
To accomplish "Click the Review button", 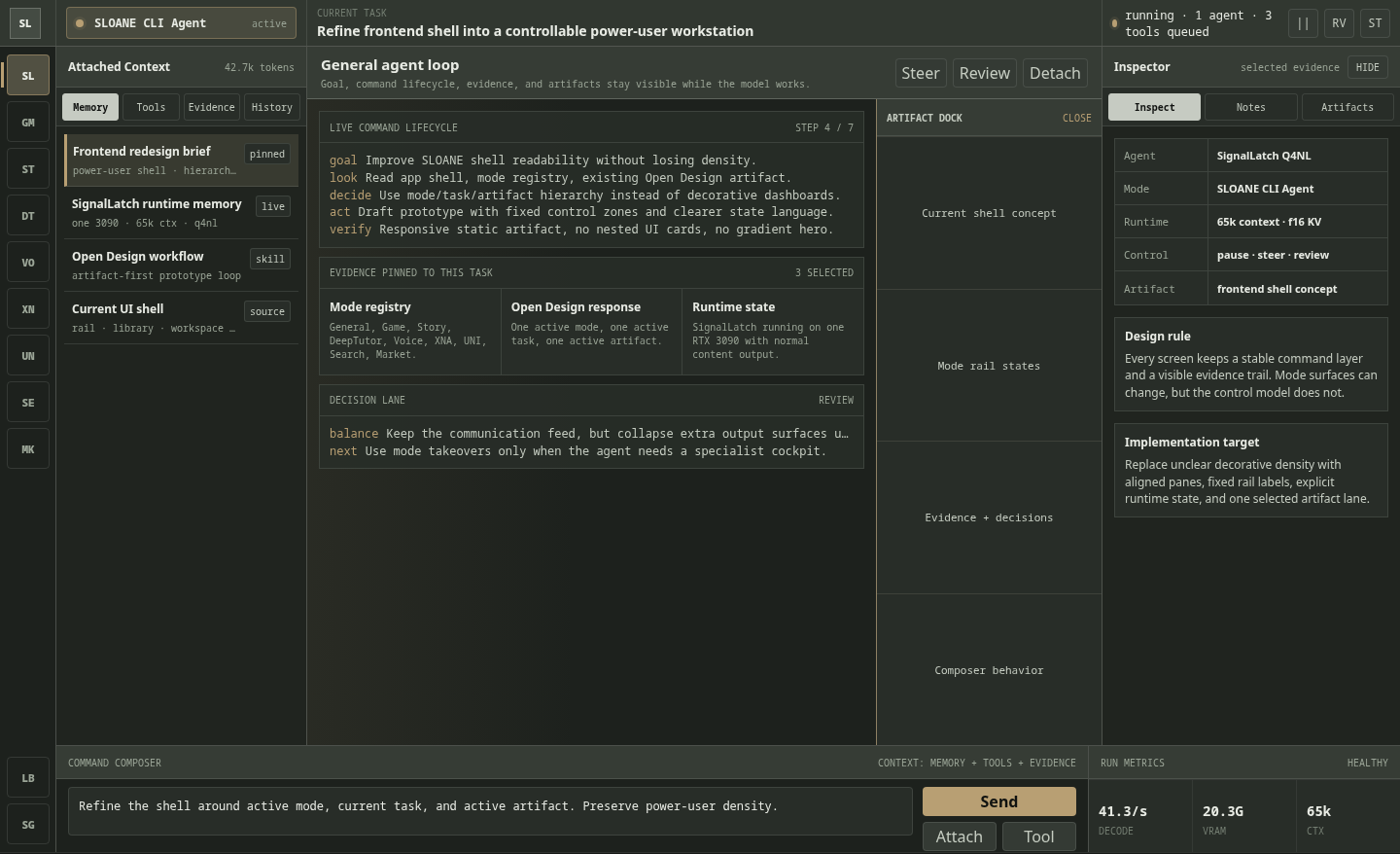I will 984,73.
